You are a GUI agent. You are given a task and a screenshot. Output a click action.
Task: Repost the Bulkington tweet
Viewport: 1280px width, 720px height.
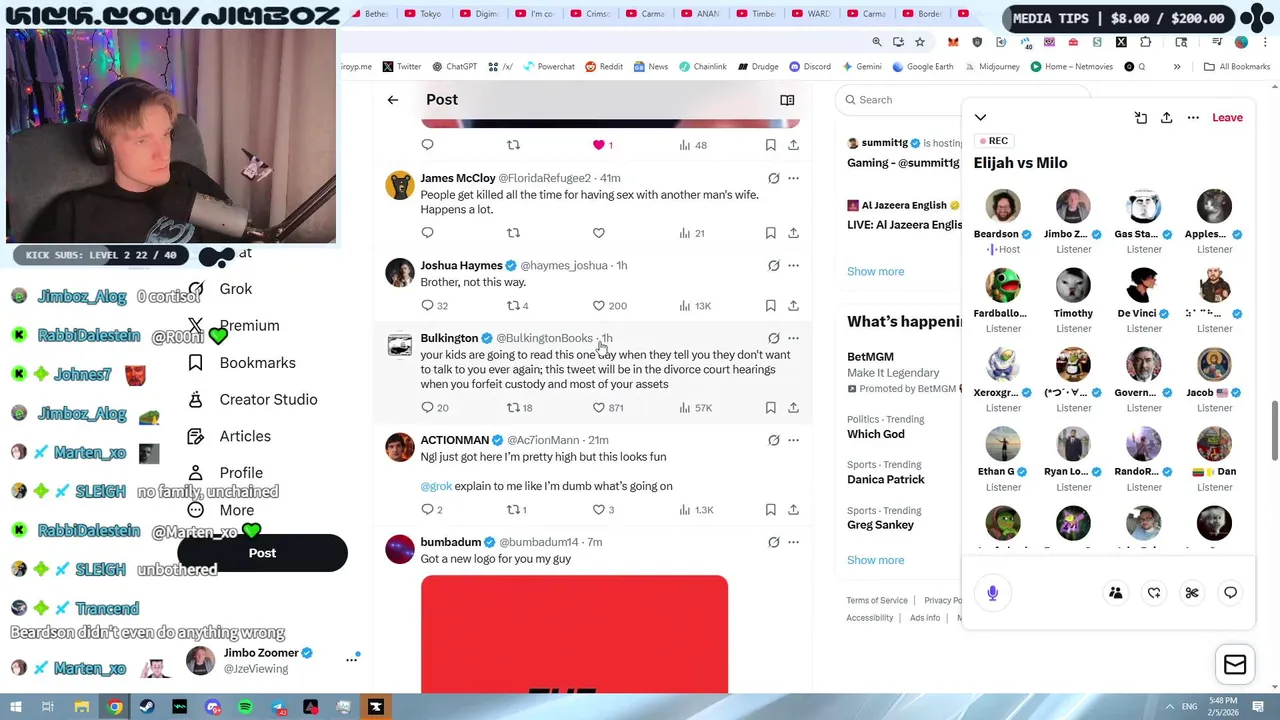(513, 408)
